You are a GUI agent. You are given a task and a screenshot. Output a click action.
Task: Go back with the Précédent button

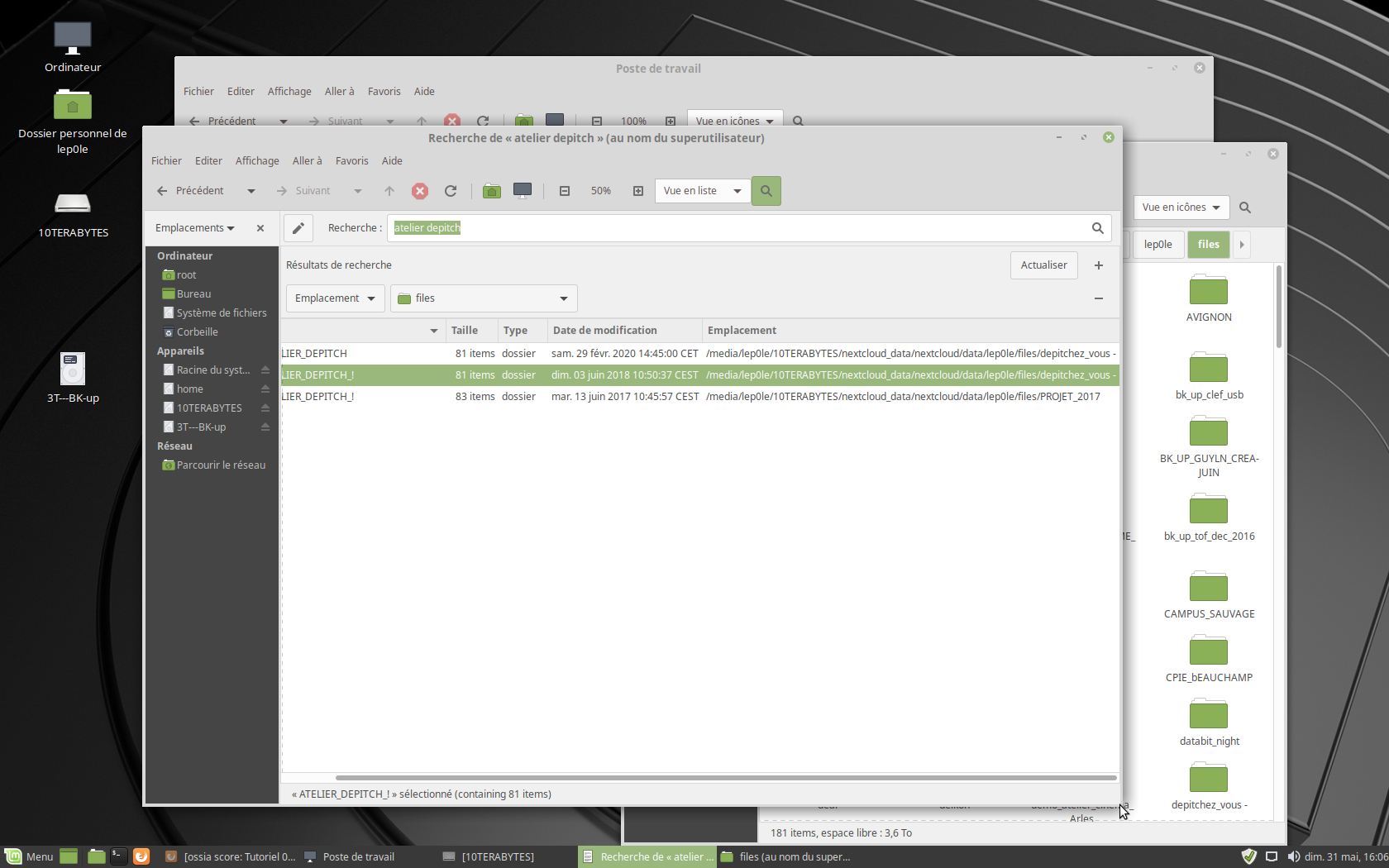pyautogui.click(x=191, y=191)
